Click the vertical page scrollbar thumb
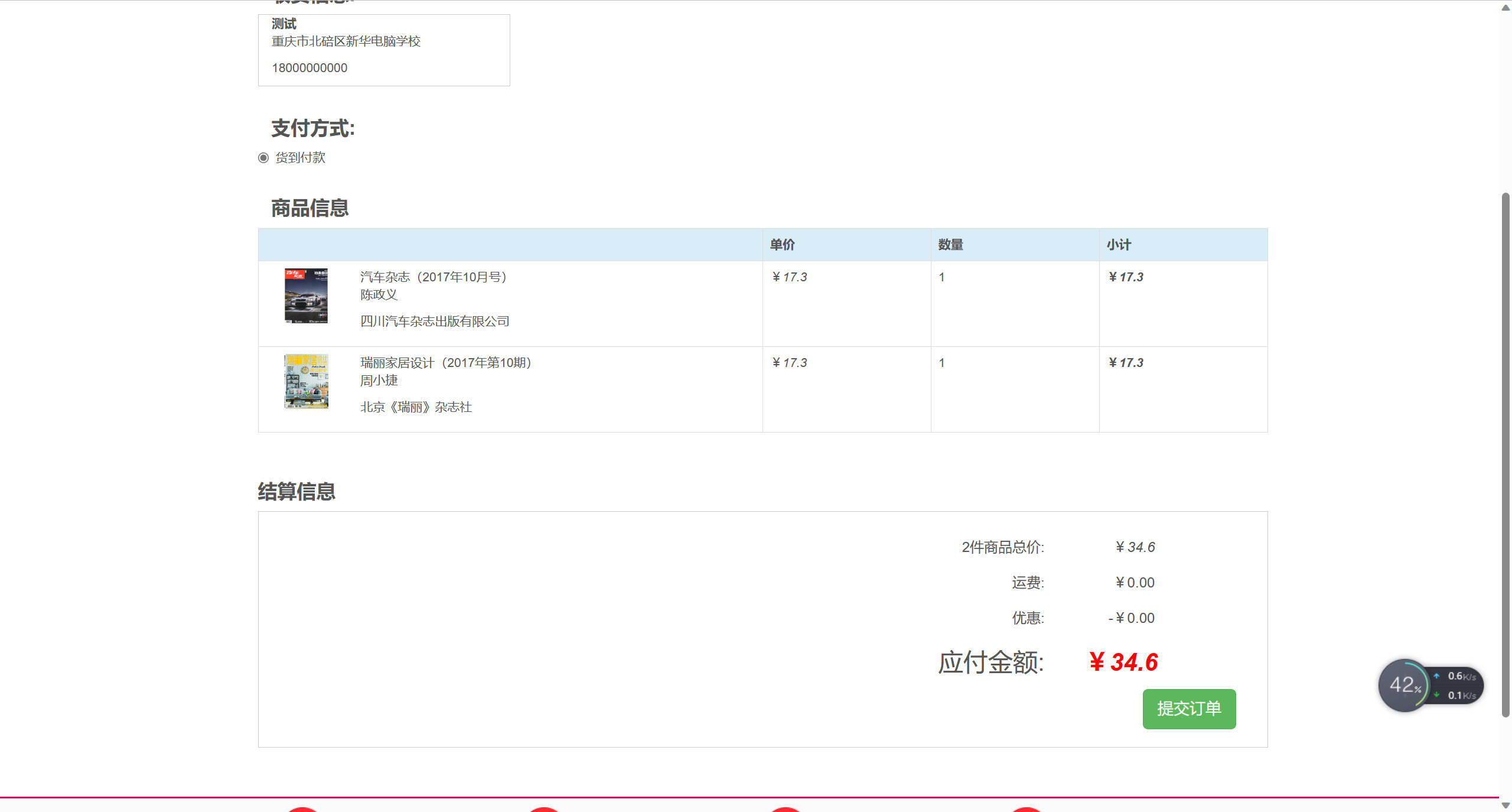 pyautogui.click(x=1506, y=455)
